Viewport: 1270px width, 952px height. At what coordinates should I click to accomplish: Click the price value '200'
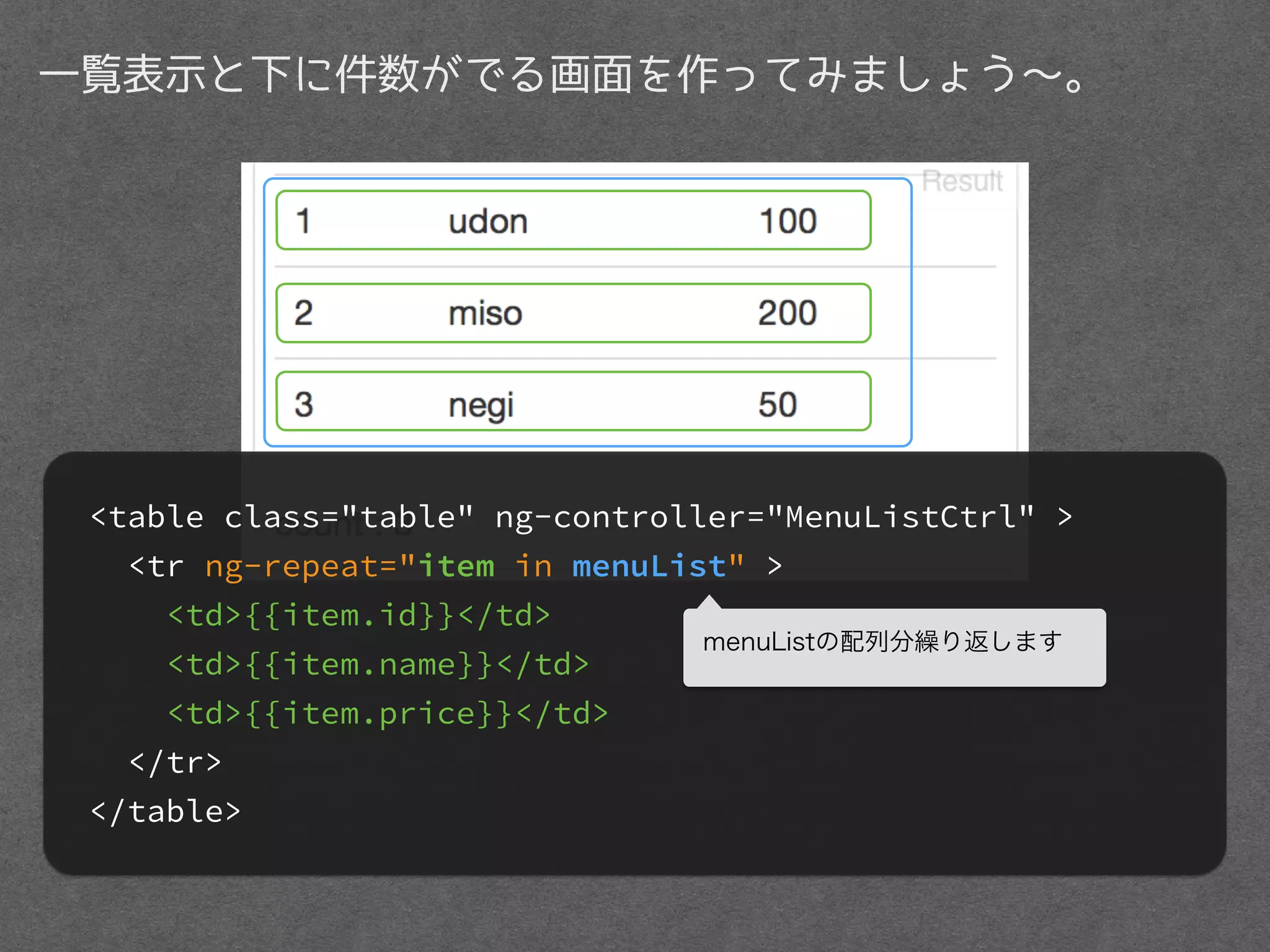coord(787,312)
